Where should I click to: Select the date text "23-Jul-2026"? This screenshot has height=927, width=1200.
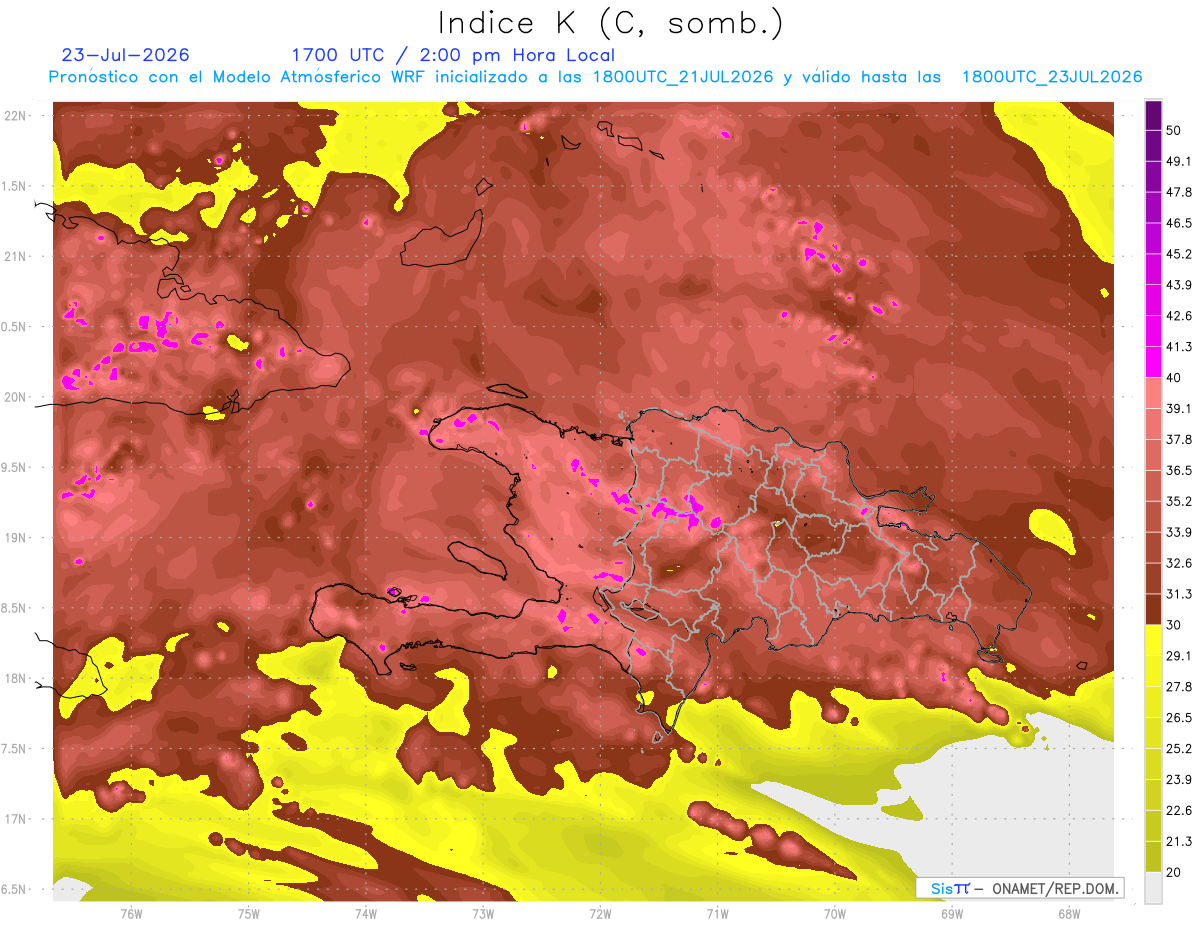[126, 55]
